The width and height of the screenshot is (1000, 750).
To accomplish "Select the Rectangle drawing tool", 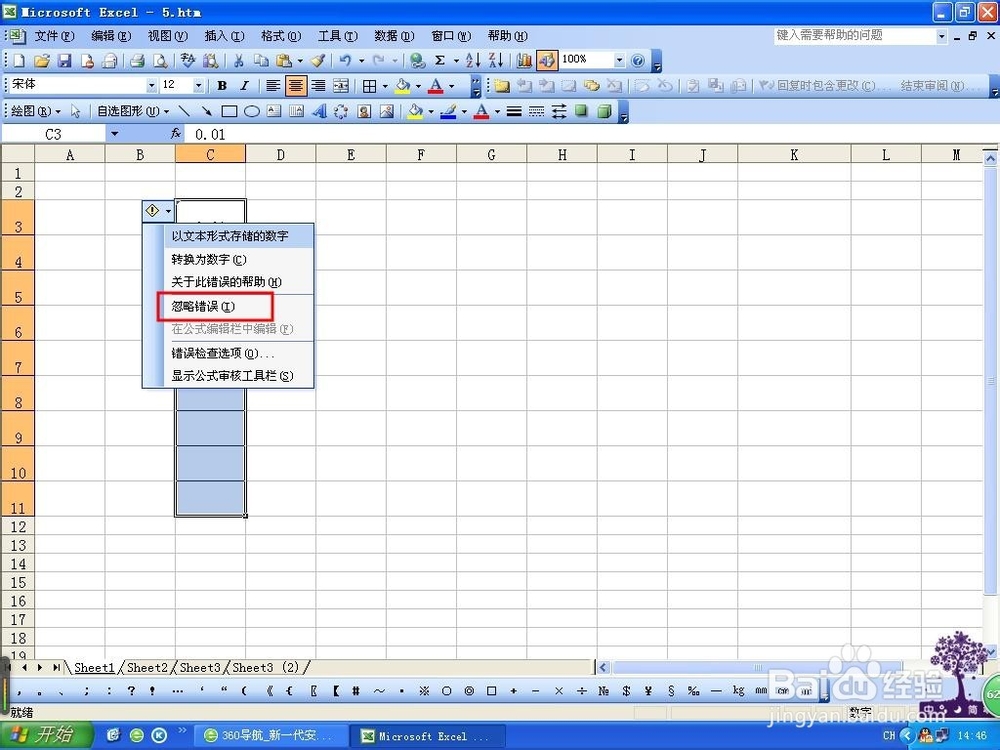I will pyautogui.click(x=229, y=112).
